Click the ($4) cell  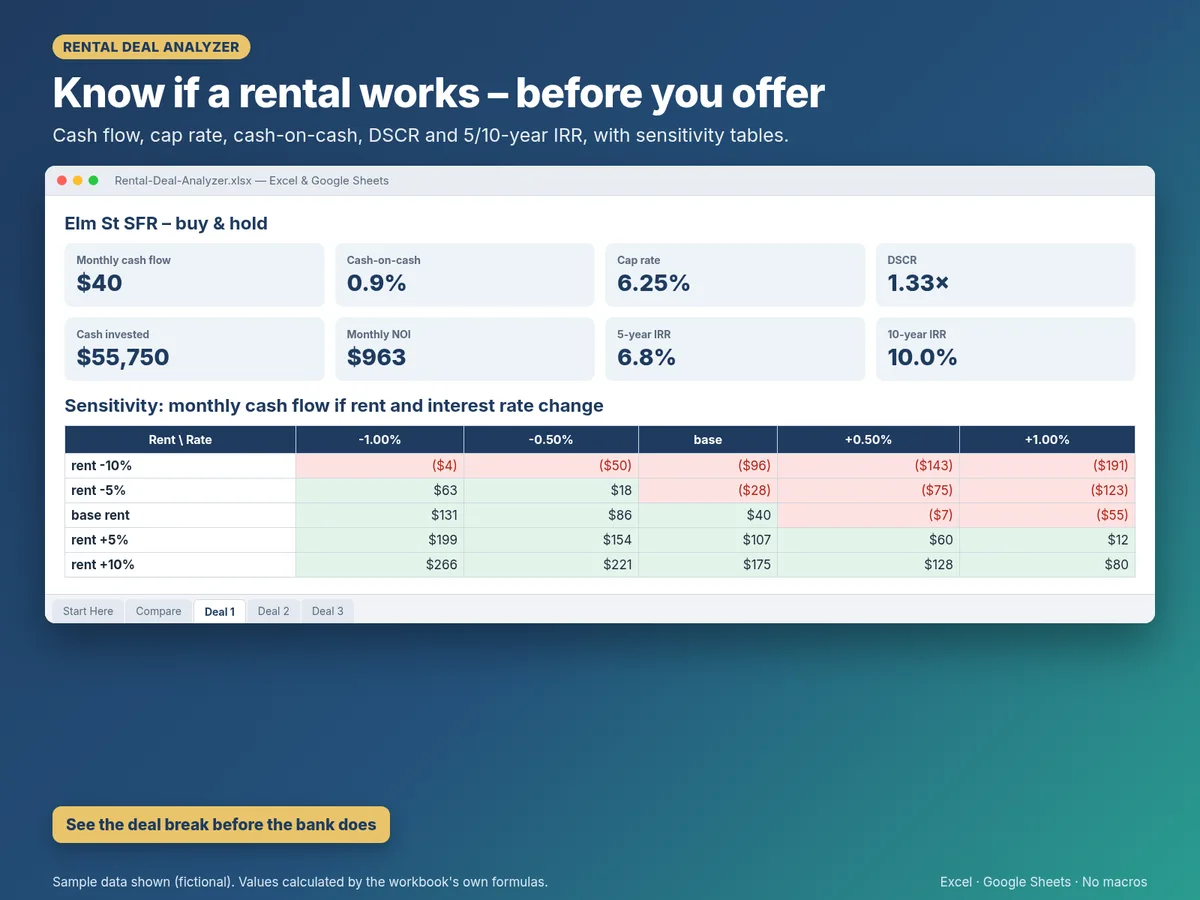[380, 466]
